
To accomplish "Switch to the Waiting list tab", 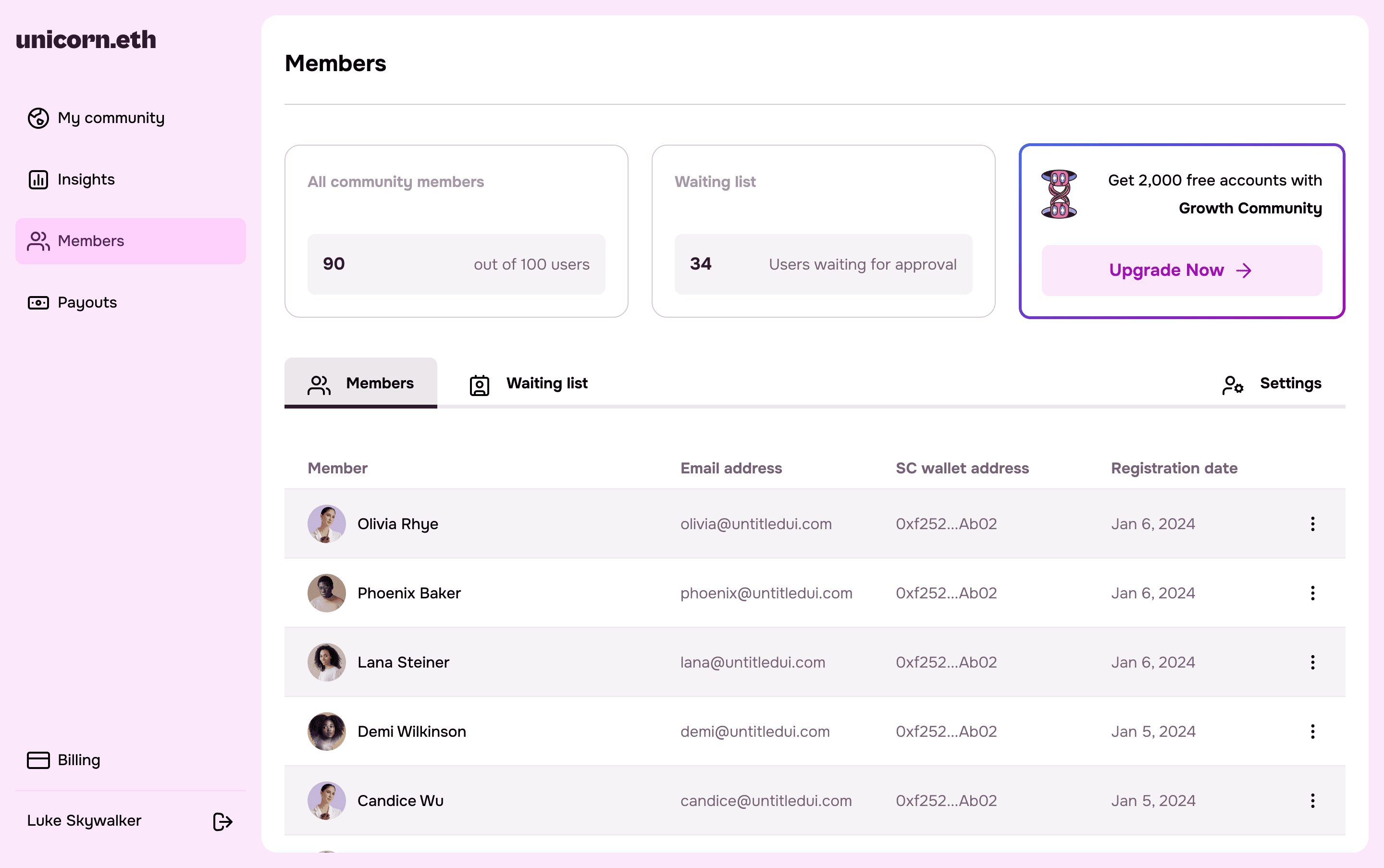I will point(529,383).
